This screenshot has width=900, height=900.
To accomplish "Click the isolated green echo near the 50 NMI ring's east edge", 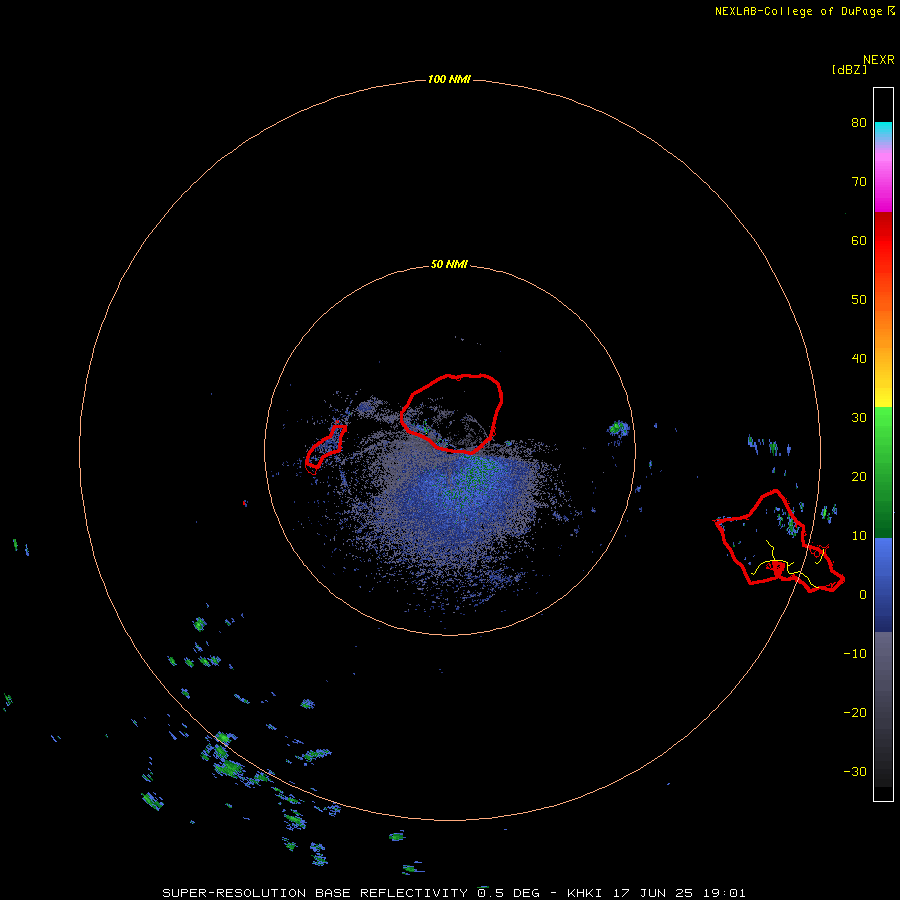I will point(618,428).
